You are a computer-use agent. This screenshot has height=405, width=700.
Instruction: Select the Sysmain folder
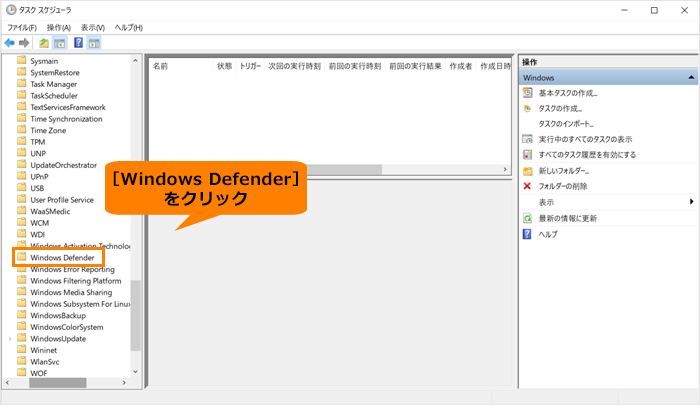pyautogui.click(x=44, y=61)
